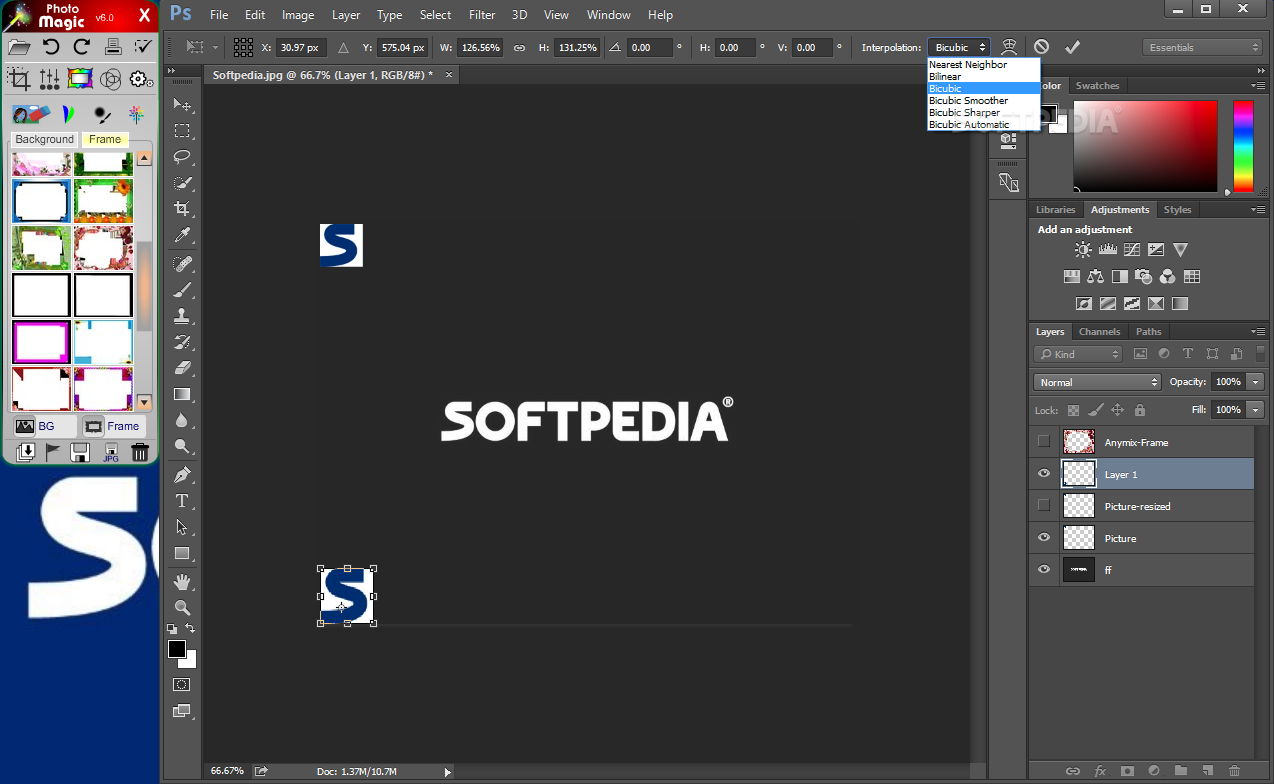Viewport: 1274px width, 784px height.
Task: Select the Crop tool in Photoshop toolbar
Action: (183, 209)
